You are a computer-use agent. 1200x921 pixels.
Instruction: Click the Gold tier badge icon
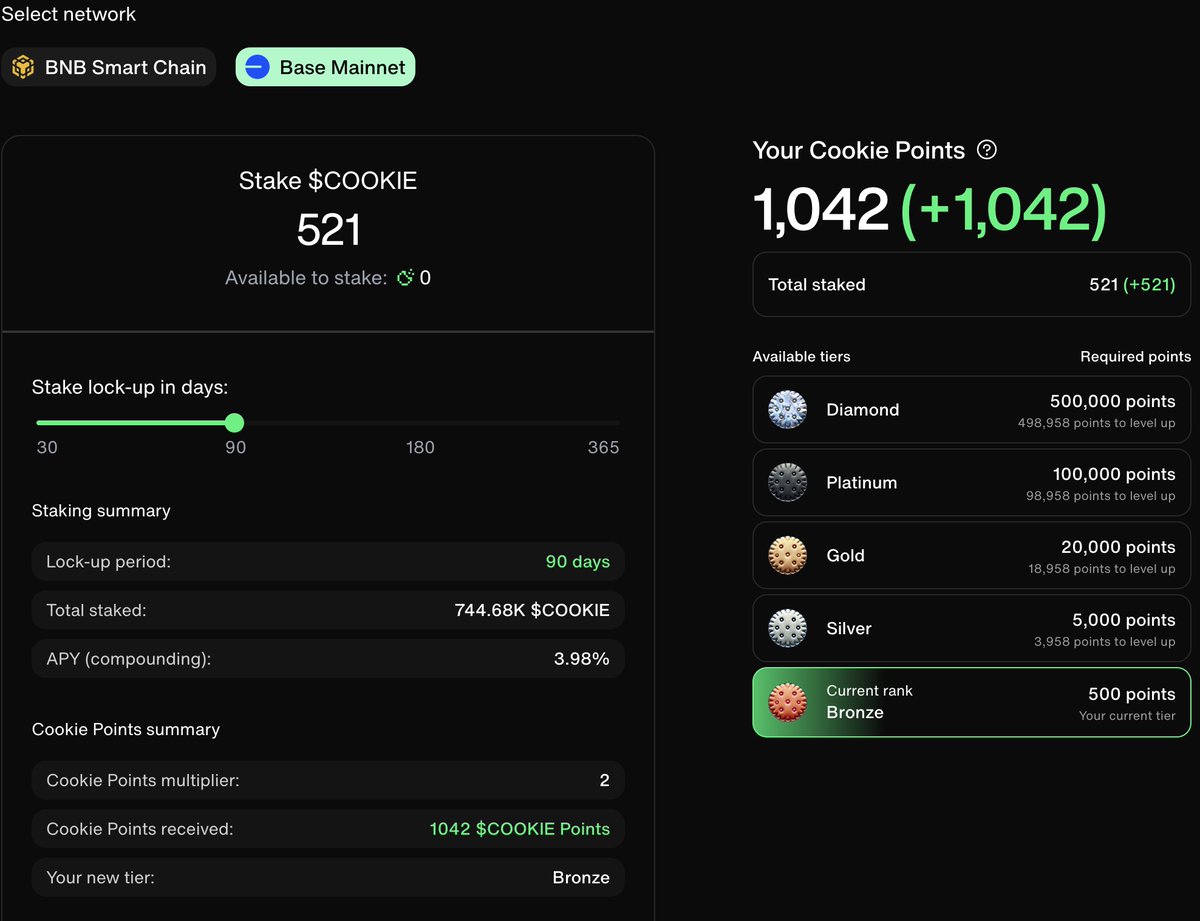click(x=787, y=555)
